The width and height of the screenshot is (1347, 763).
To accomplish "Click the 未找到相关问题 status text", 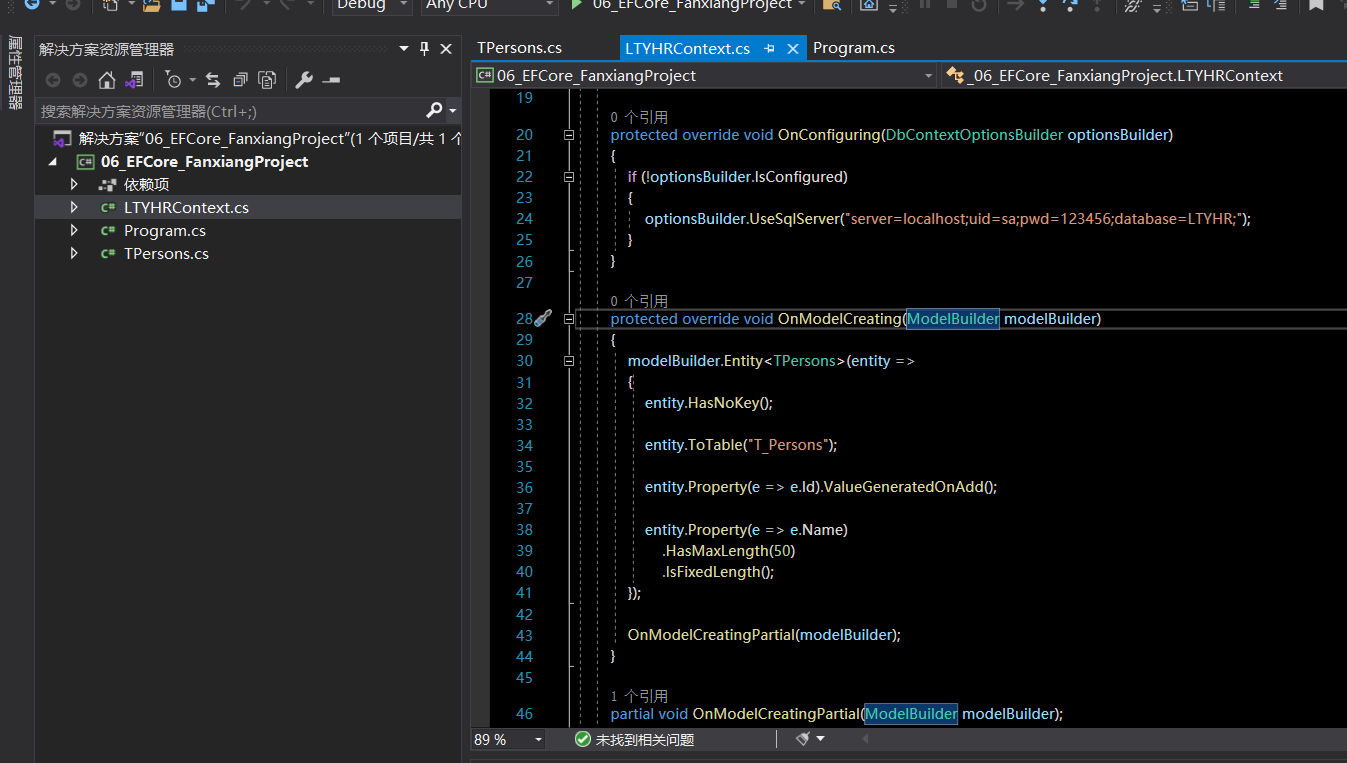I will pos(645,740).
